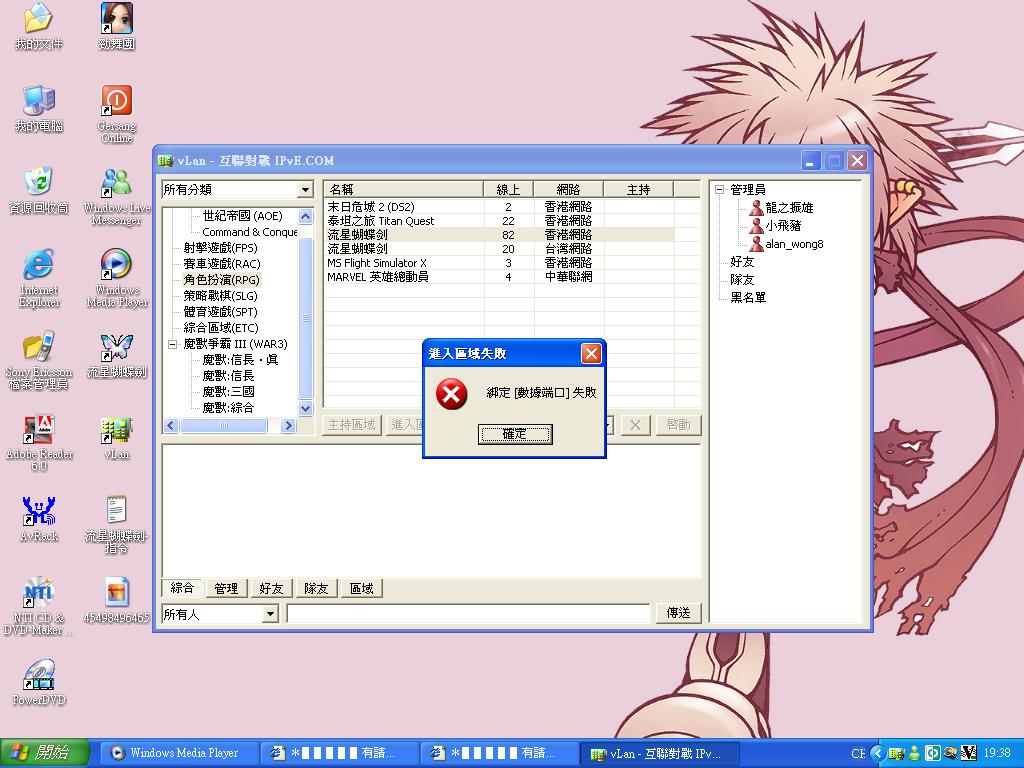Viewport: 1024px width, 768px height.
Task: Open the 所有分類 category dropdown
Action: 306,190
